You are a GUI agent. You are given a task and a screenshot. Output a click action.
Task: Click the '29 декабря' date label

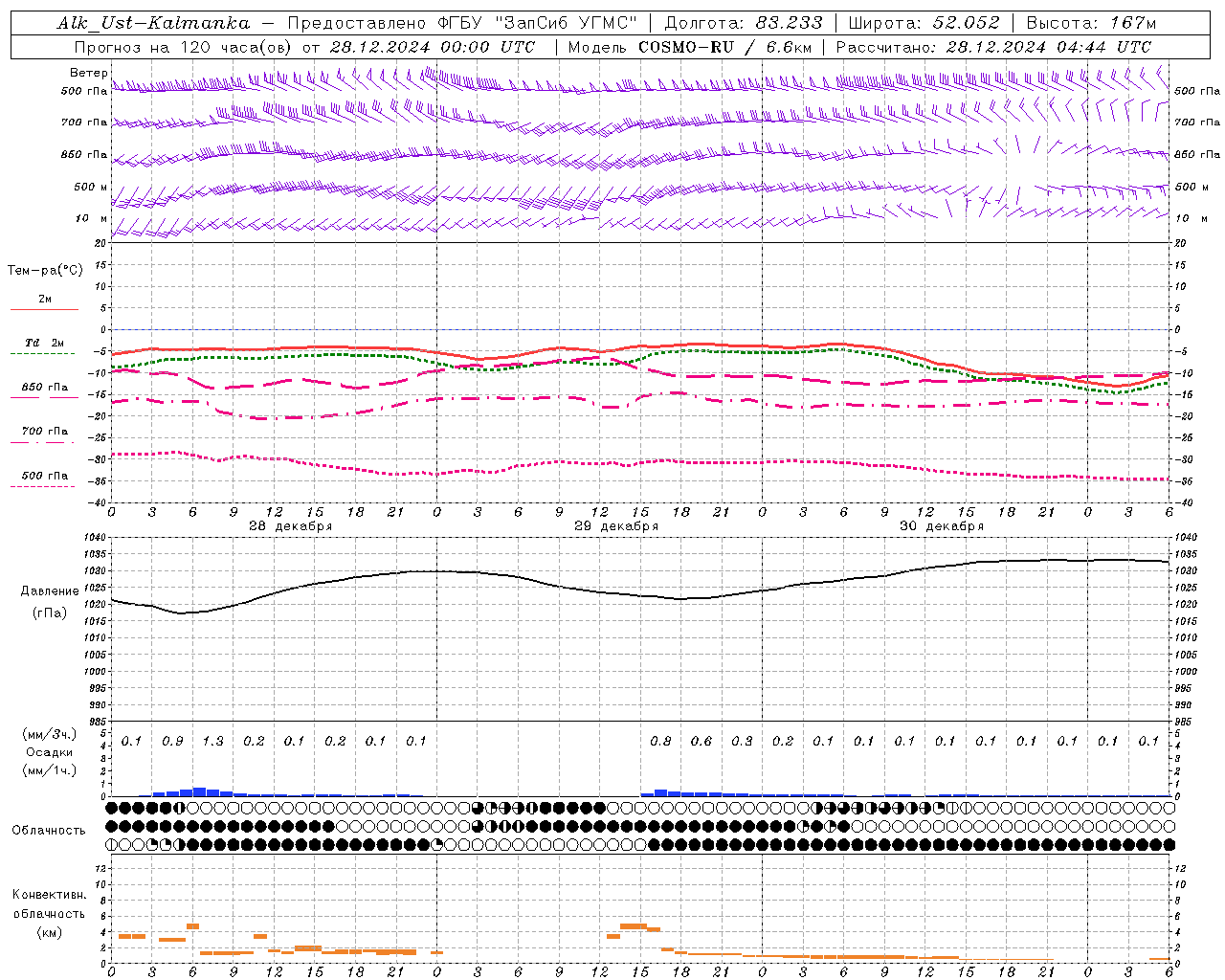[x=616, y=526]
